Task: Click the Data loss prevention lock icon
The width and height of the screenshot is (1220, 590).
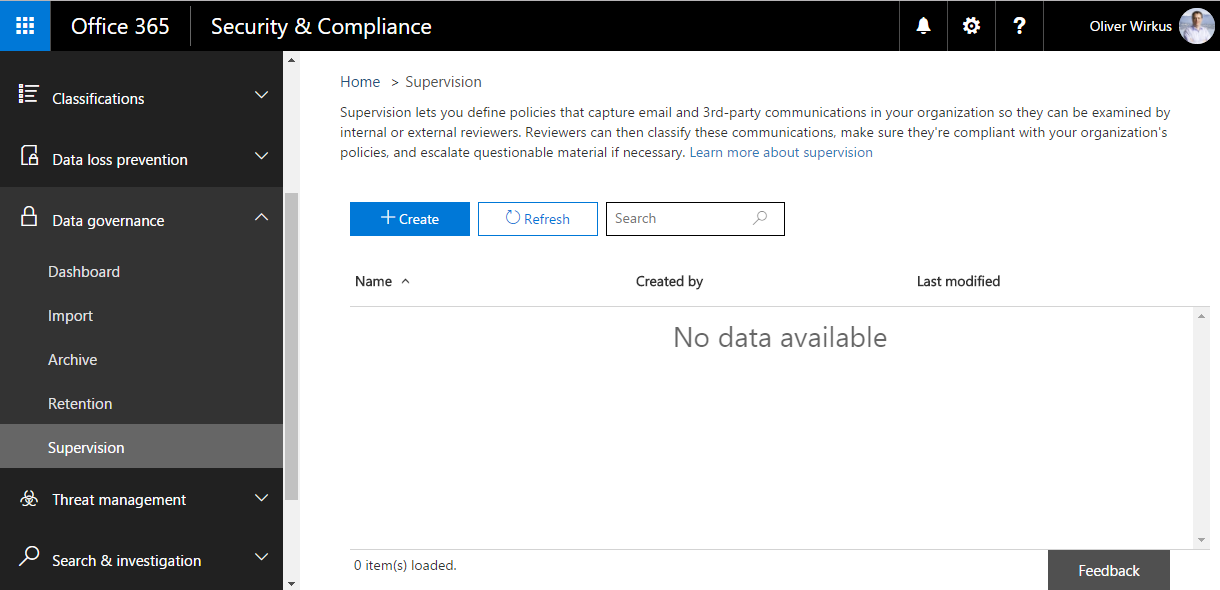Action: click(30, 156)
